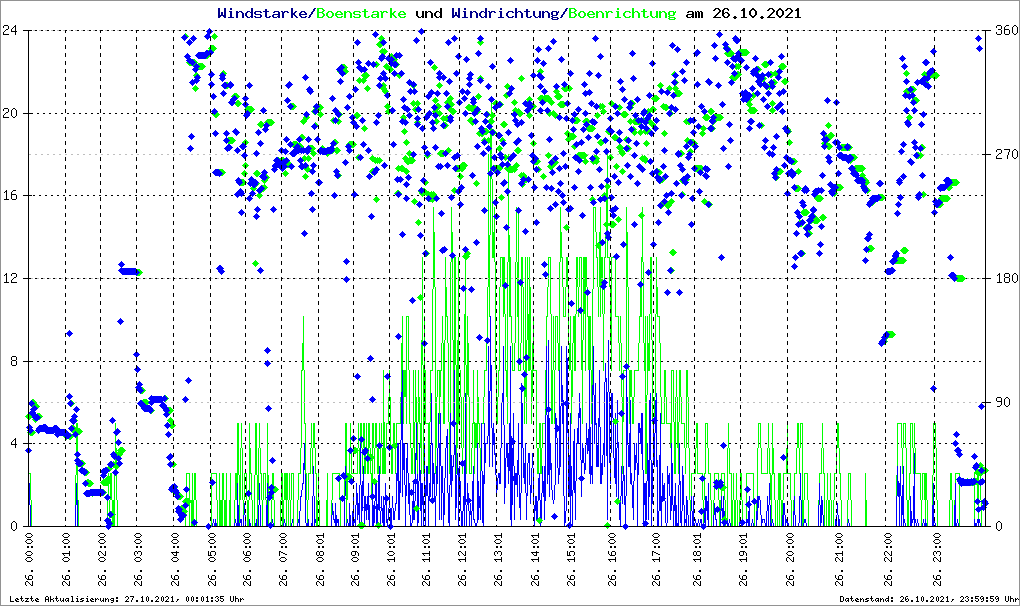
Task: Click the time label '26. 11:01'
Action: click(426, 559)
